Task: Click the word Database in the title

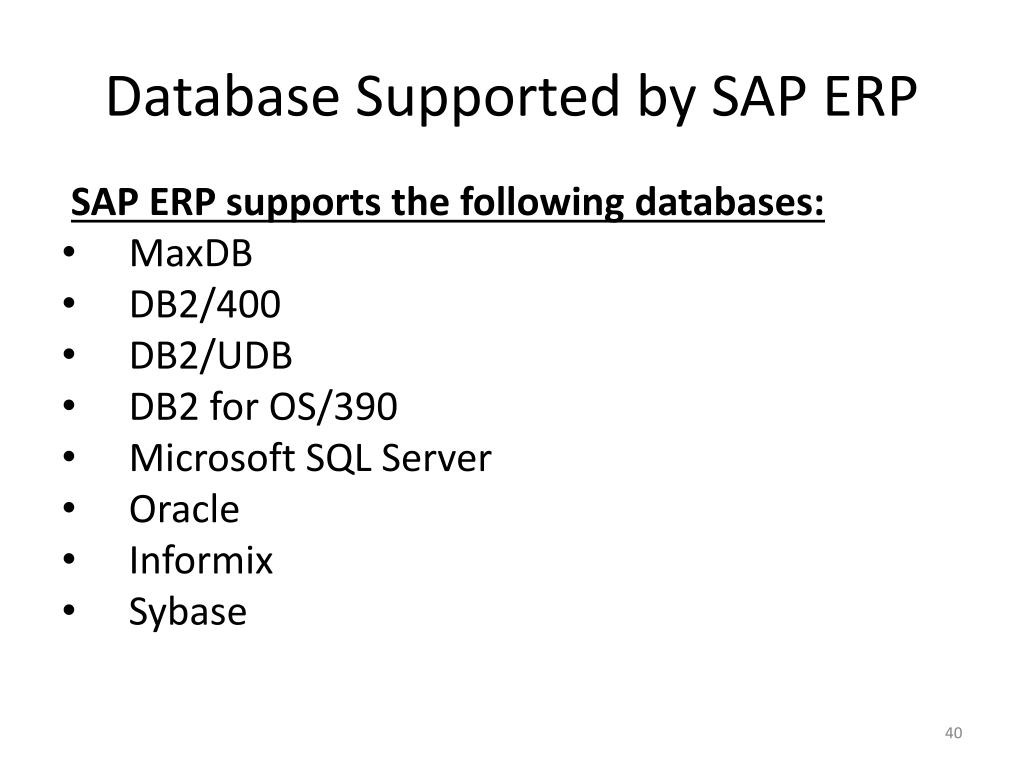Action: [x=223, y=97]
